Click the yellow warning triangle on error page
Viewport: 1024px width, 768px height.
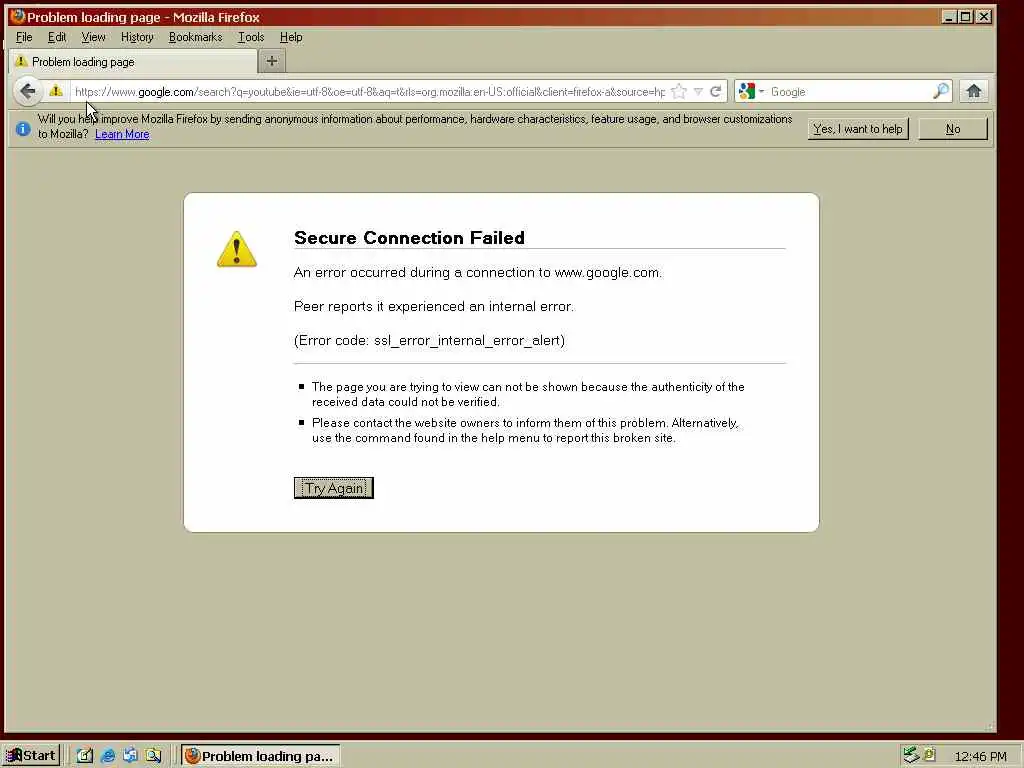[236, 249]
